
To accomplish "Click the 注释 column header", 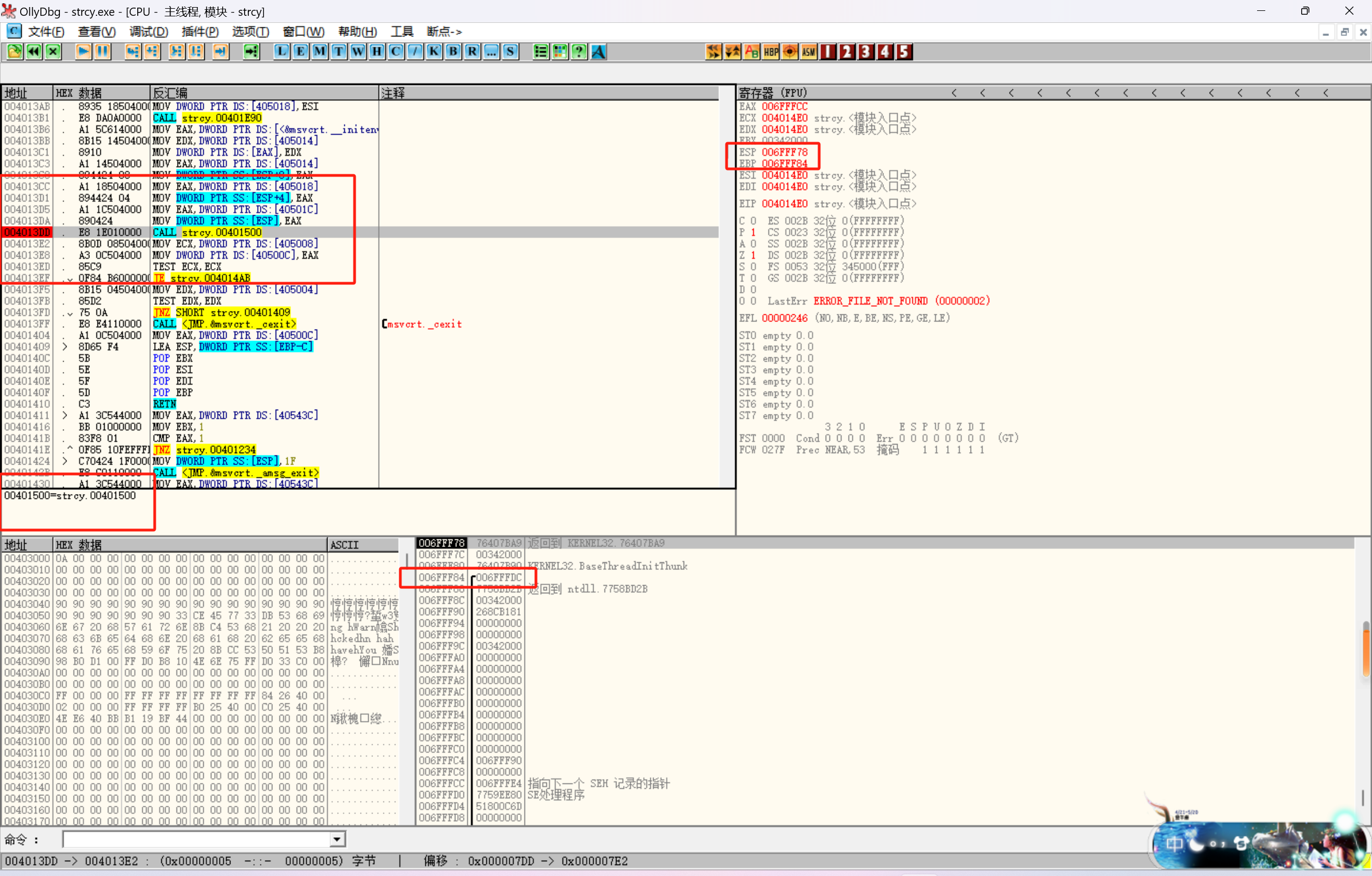I will (x=548, y=92).
